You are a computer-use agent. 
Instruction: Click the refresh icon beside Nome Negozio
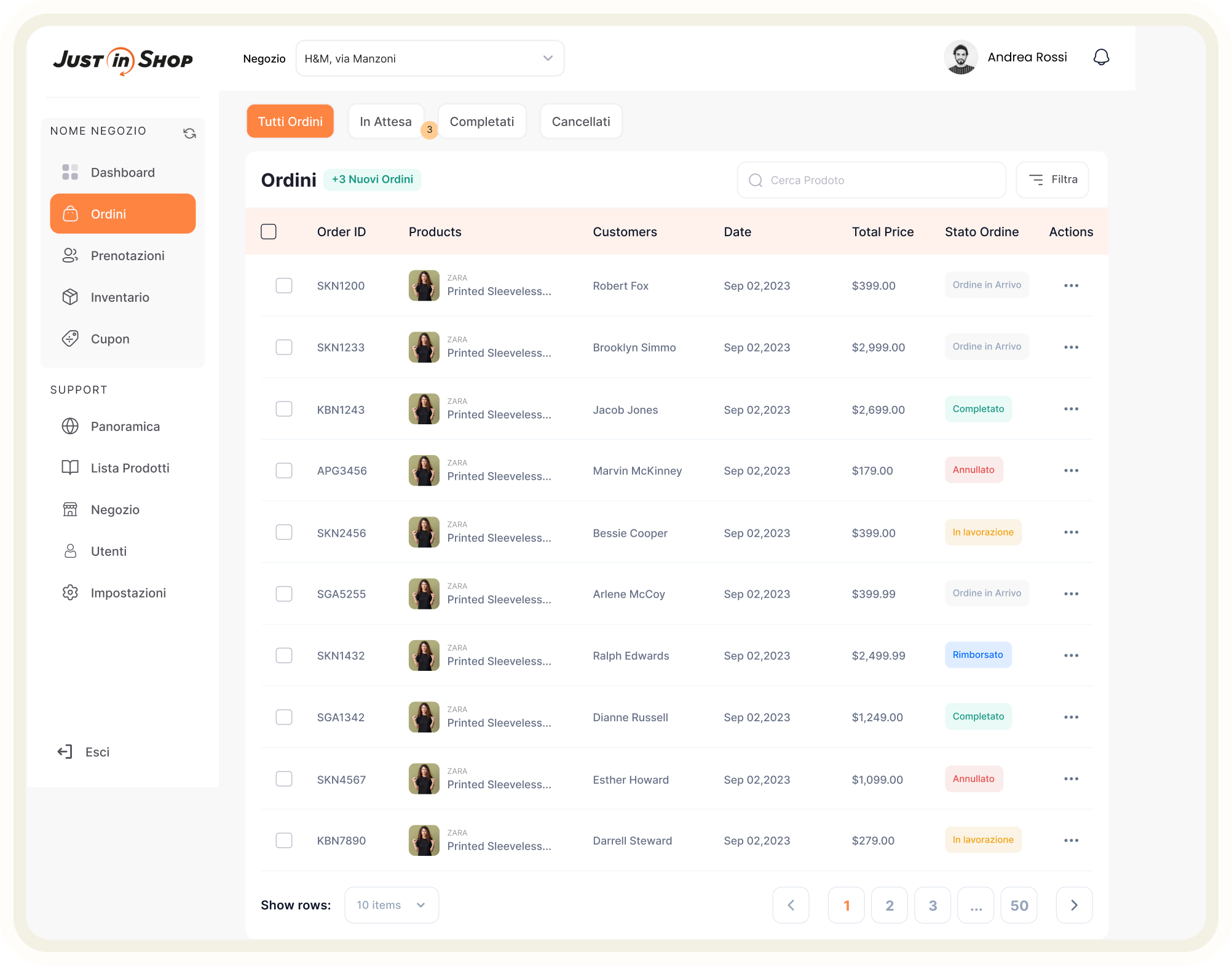coord(189,133)
